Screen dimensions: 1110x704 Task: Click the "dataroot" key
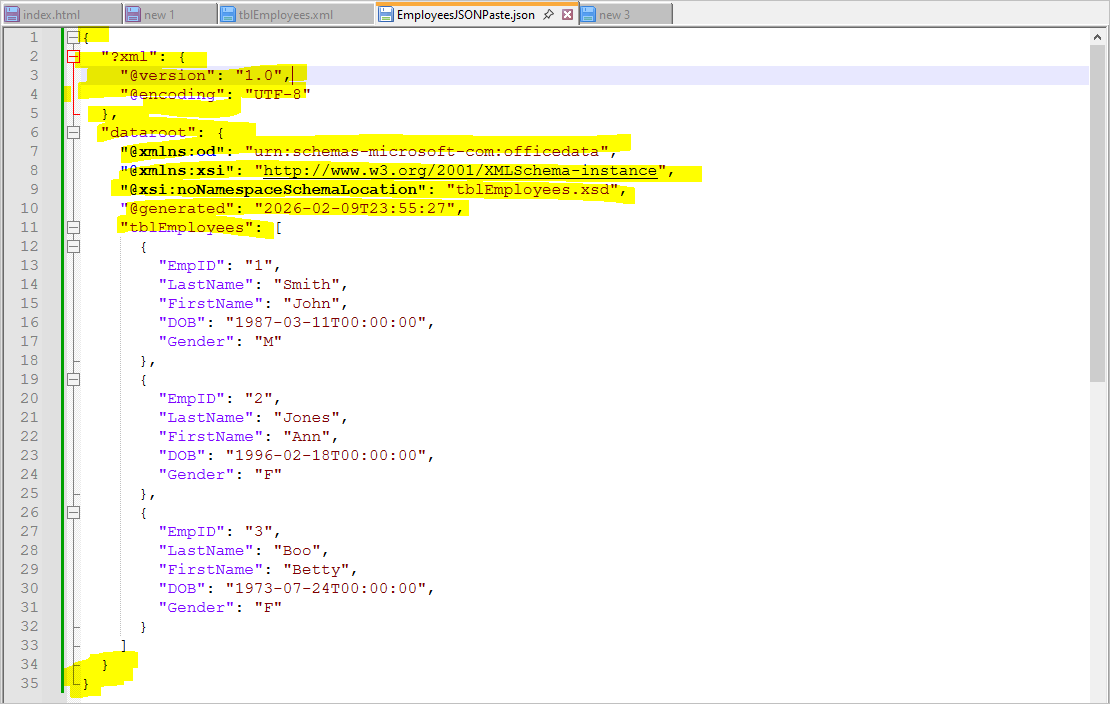[148, 132]
